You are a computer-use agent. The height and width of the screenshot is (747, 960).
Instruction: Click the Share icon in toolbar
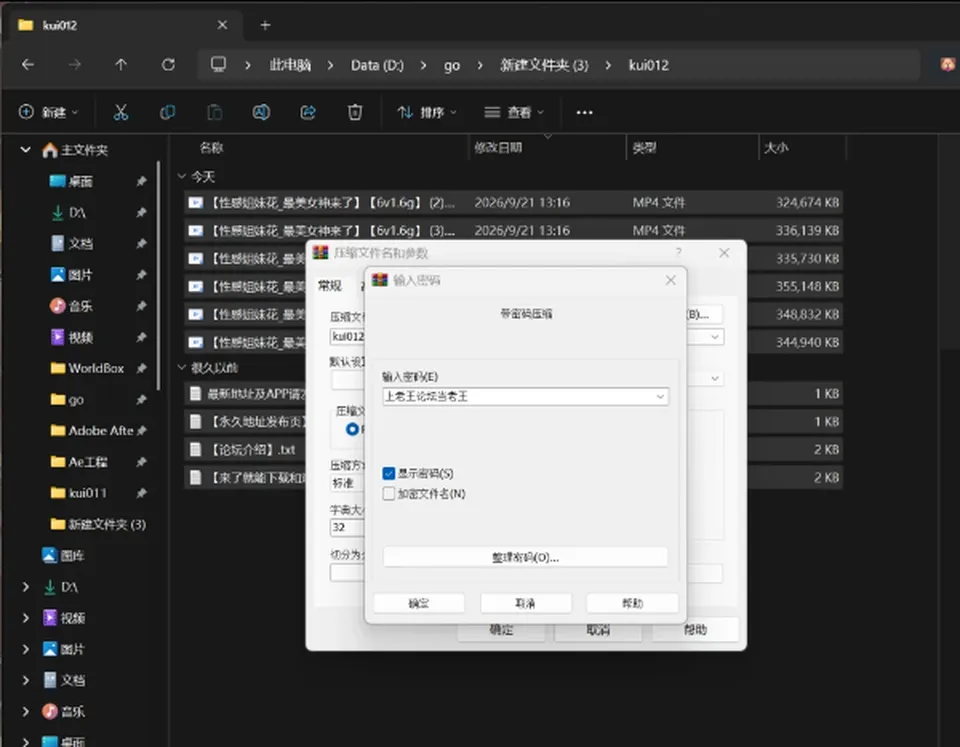tap(308, 113)
